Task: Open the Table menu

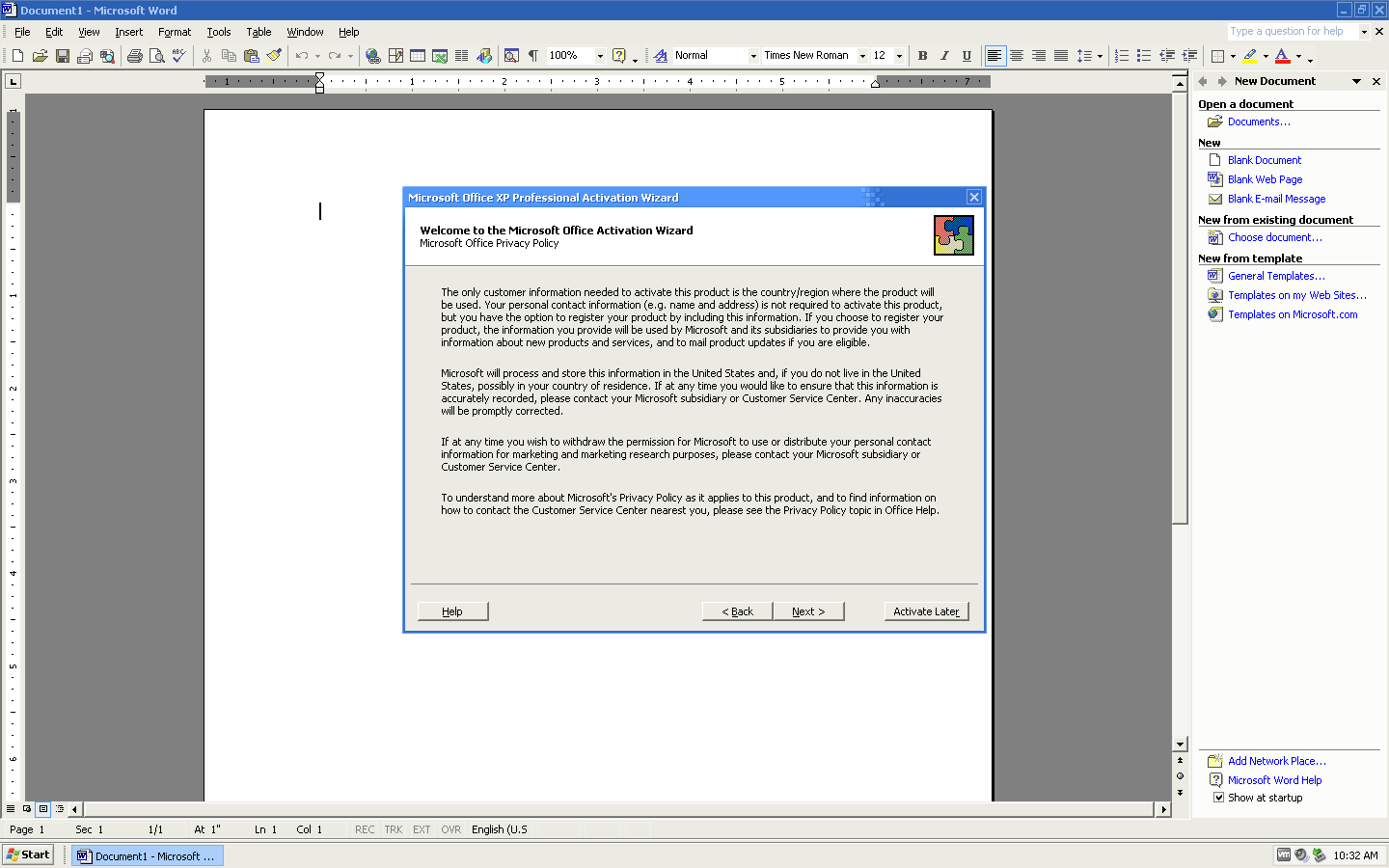Action: click(x=259, y=32)
